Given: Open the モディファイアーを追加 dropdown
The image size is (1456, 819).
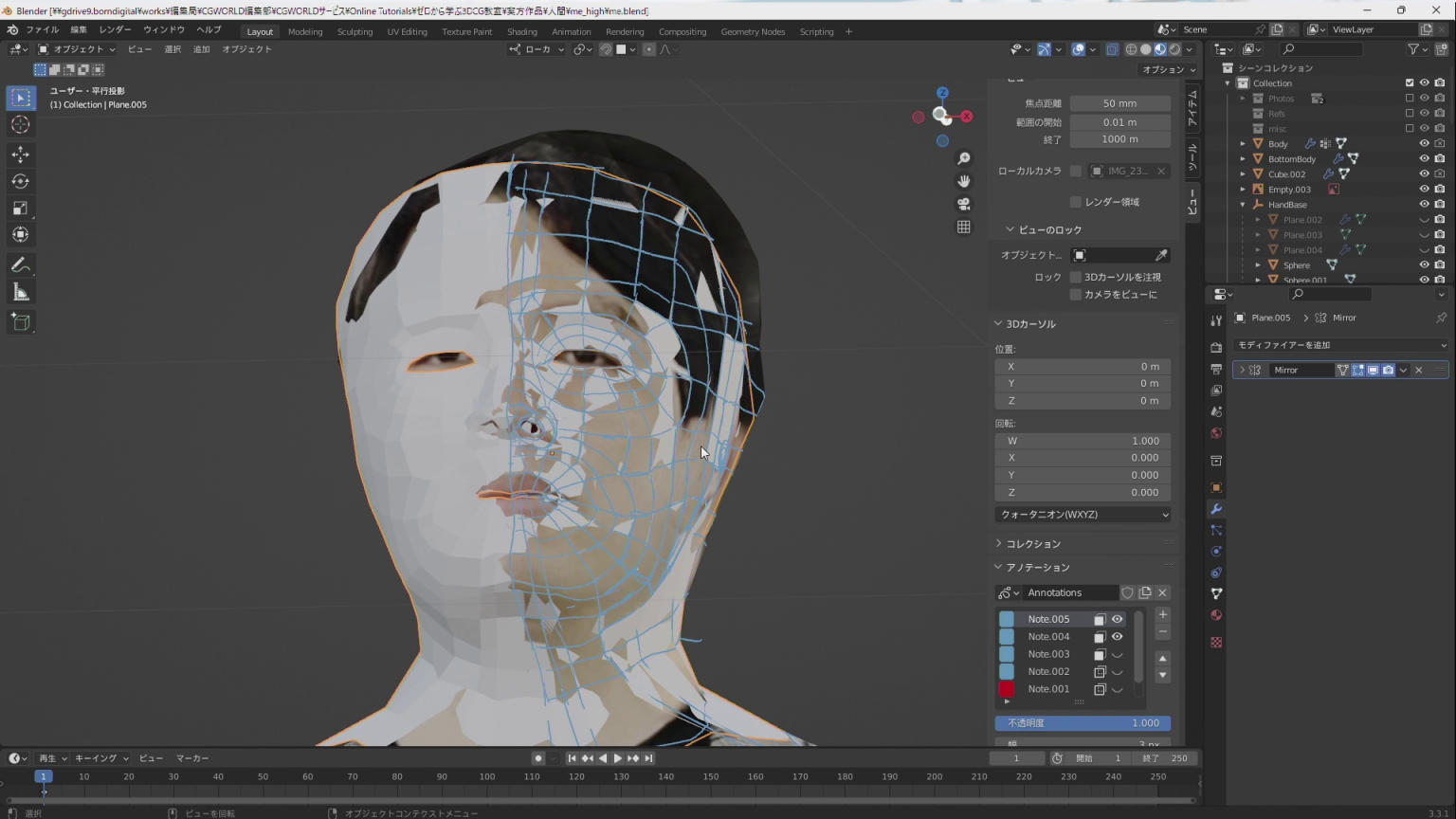Looking at the screenshot, I should pyautogui.click(x=1340, y=345).
